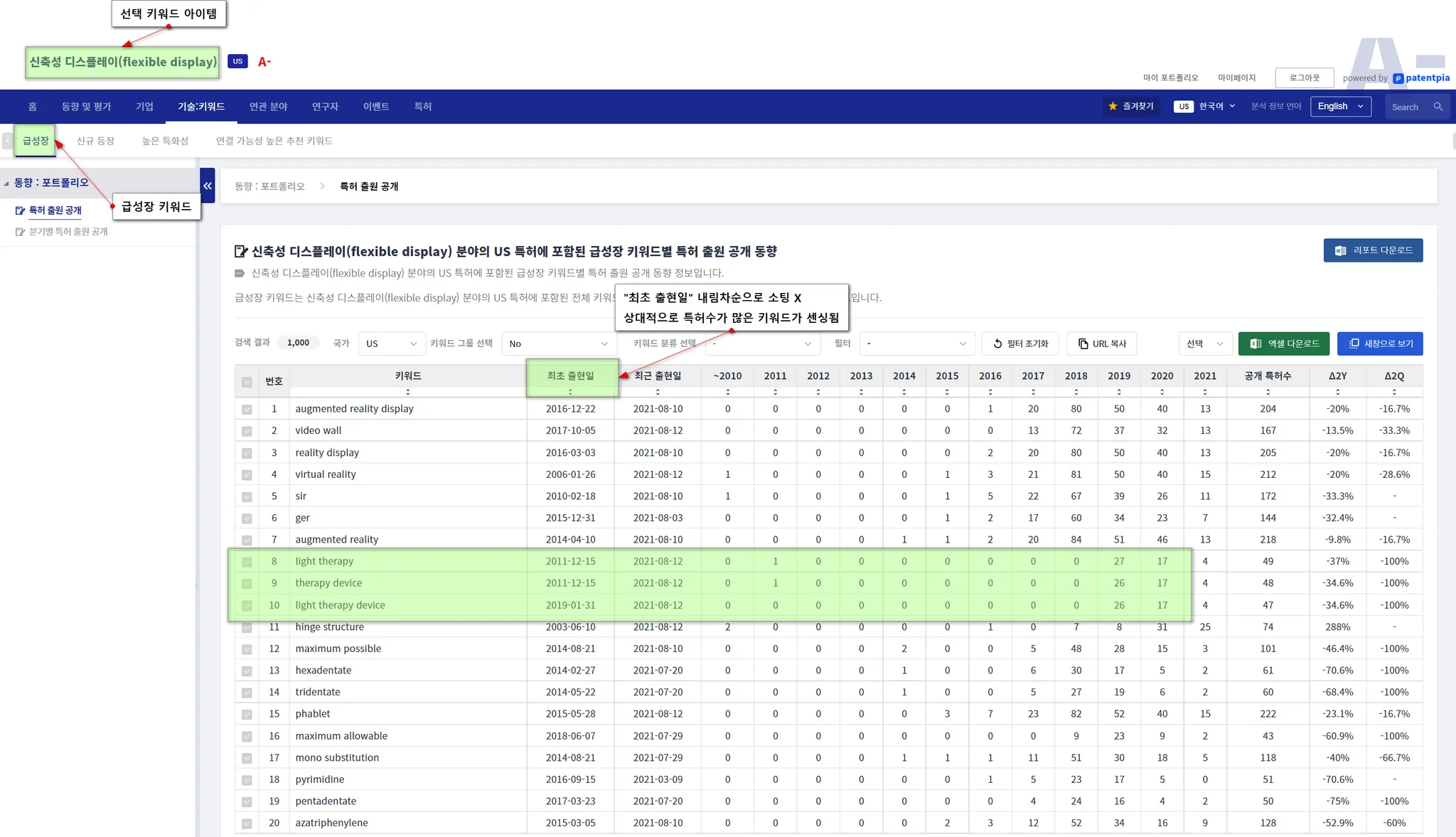Open 분기별 특허 출원 공개 link
The image size is (1456, 837).
[x=68, y=232]
